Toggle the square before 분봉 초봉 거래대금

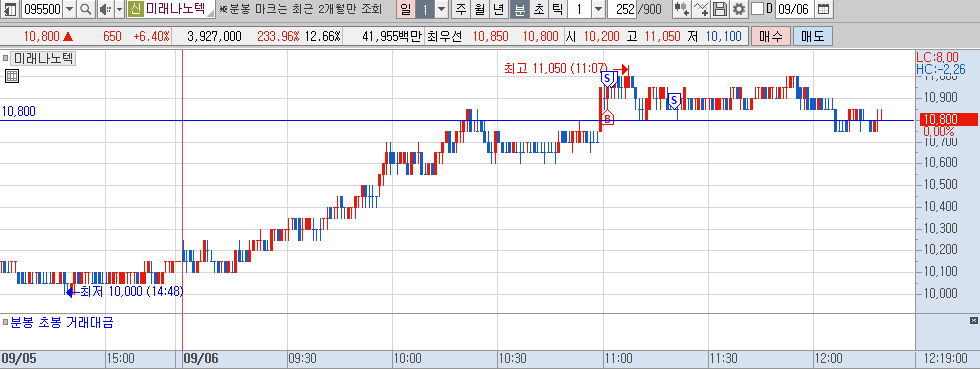pyautogui.click(x=6, y=323)
